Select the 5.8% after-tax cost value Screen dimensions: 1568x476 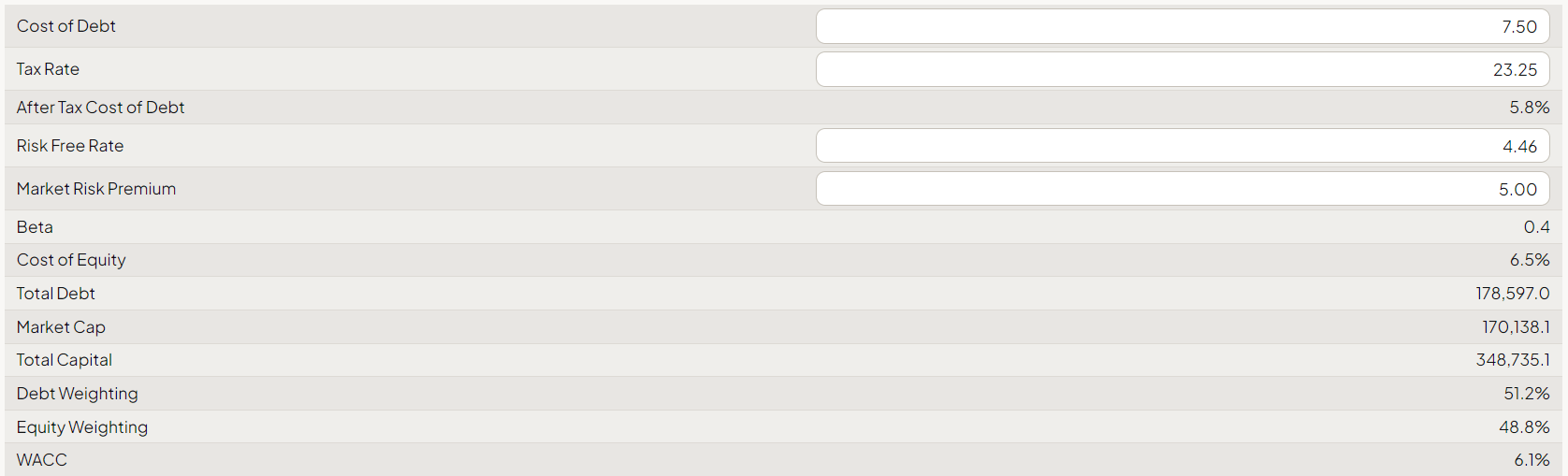pyautogui.click(x=1529, y=108)
